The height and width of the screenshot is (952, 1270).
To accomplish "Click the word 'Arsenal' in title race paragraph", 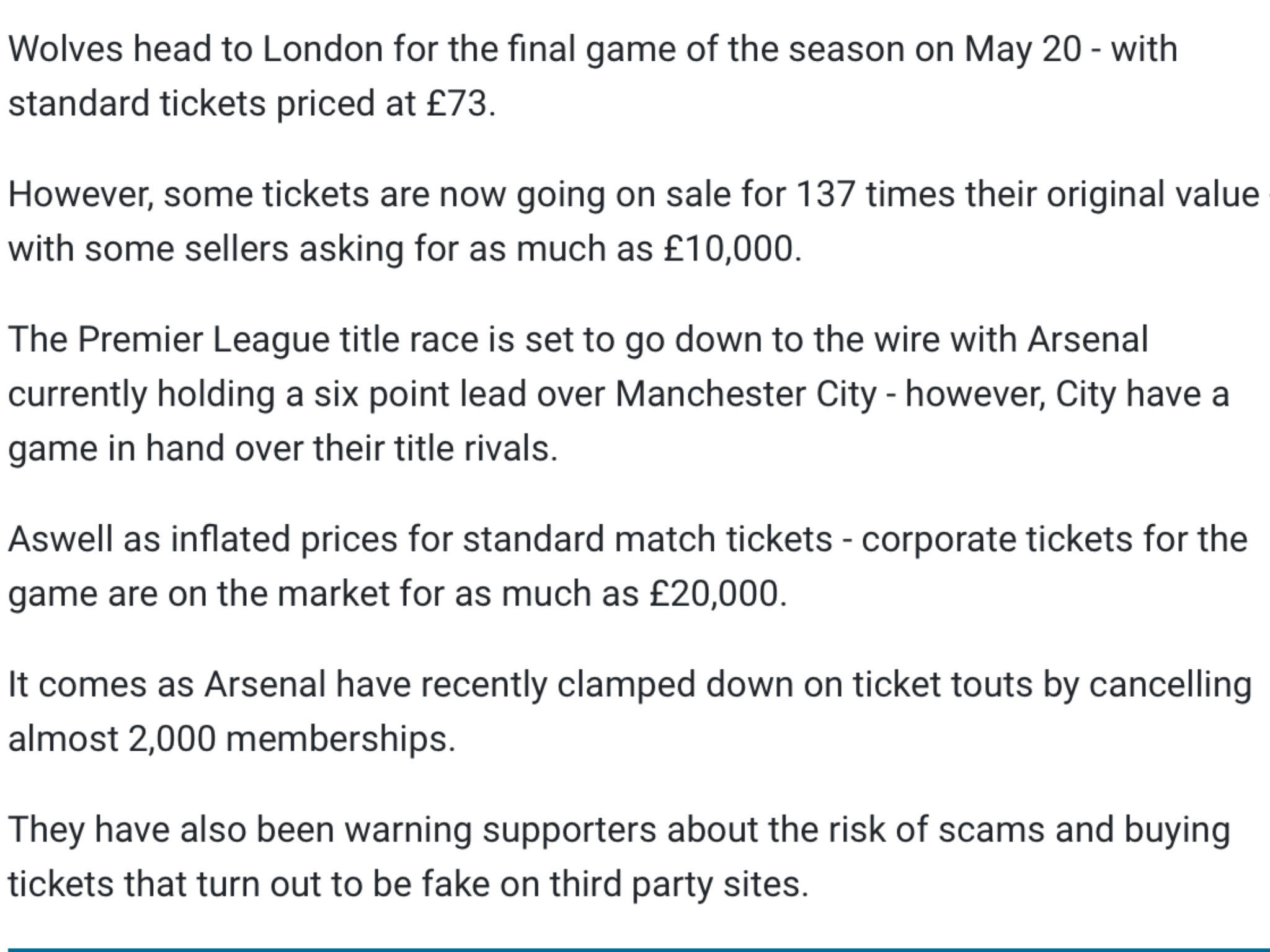I will tap(1088, 340).
